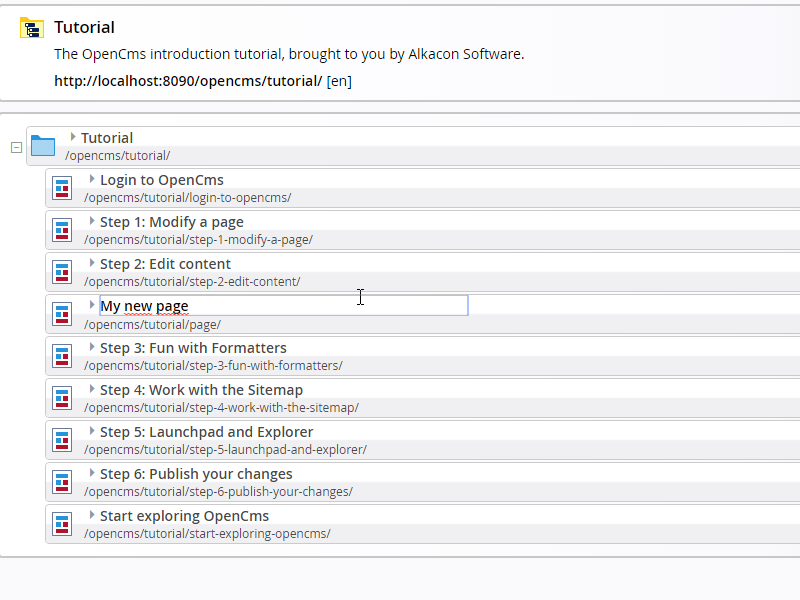The image size is (800, 600).
Task: Expand the Start exploring OpenCms entry
Action: (x=91, y=515)
